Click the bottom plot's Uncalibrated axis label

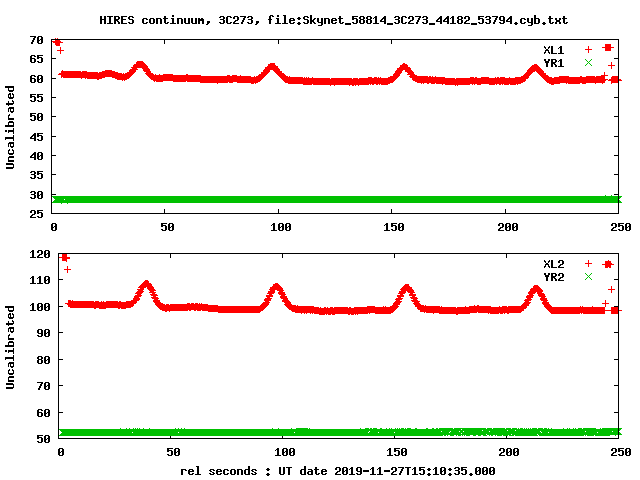click(x=10, y=347)
